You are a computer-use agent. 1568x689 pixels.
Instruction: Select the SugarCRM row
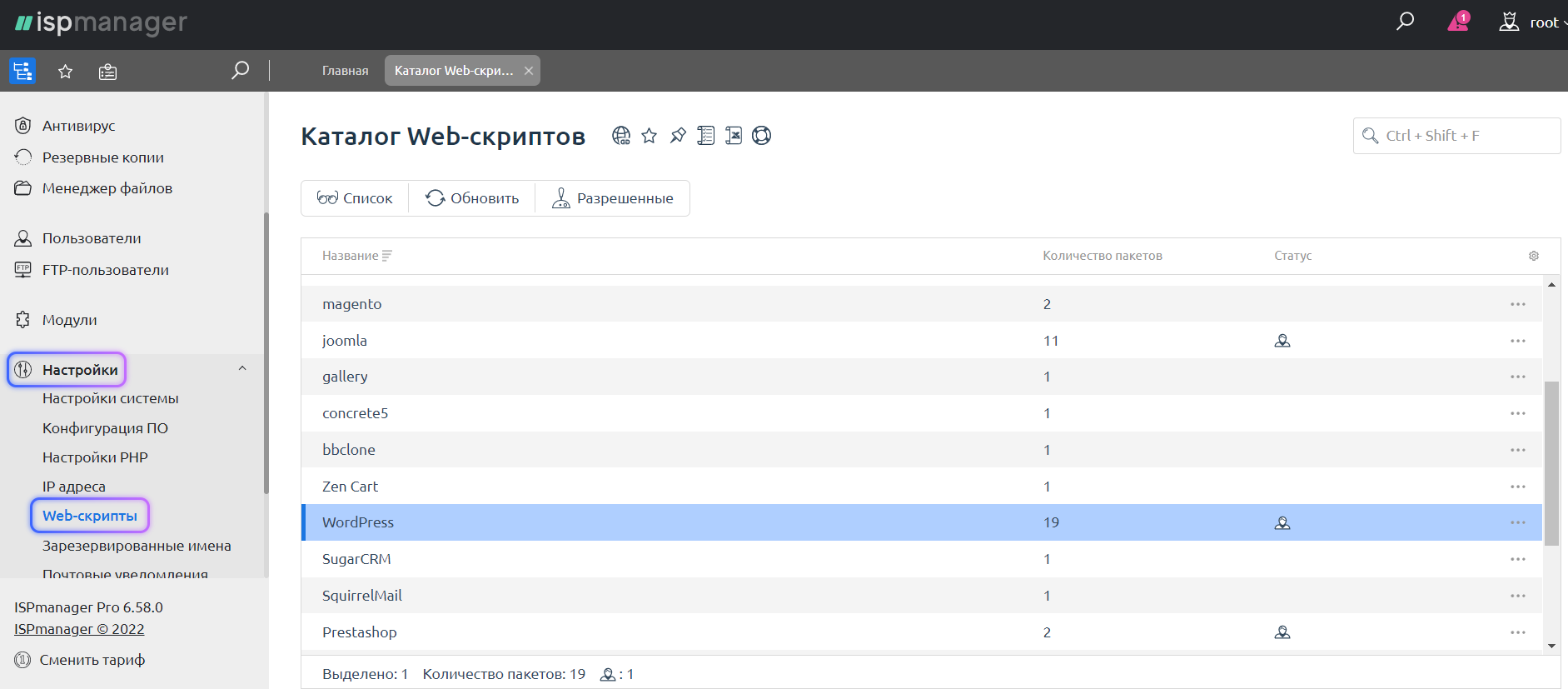[x=922, y=559]
